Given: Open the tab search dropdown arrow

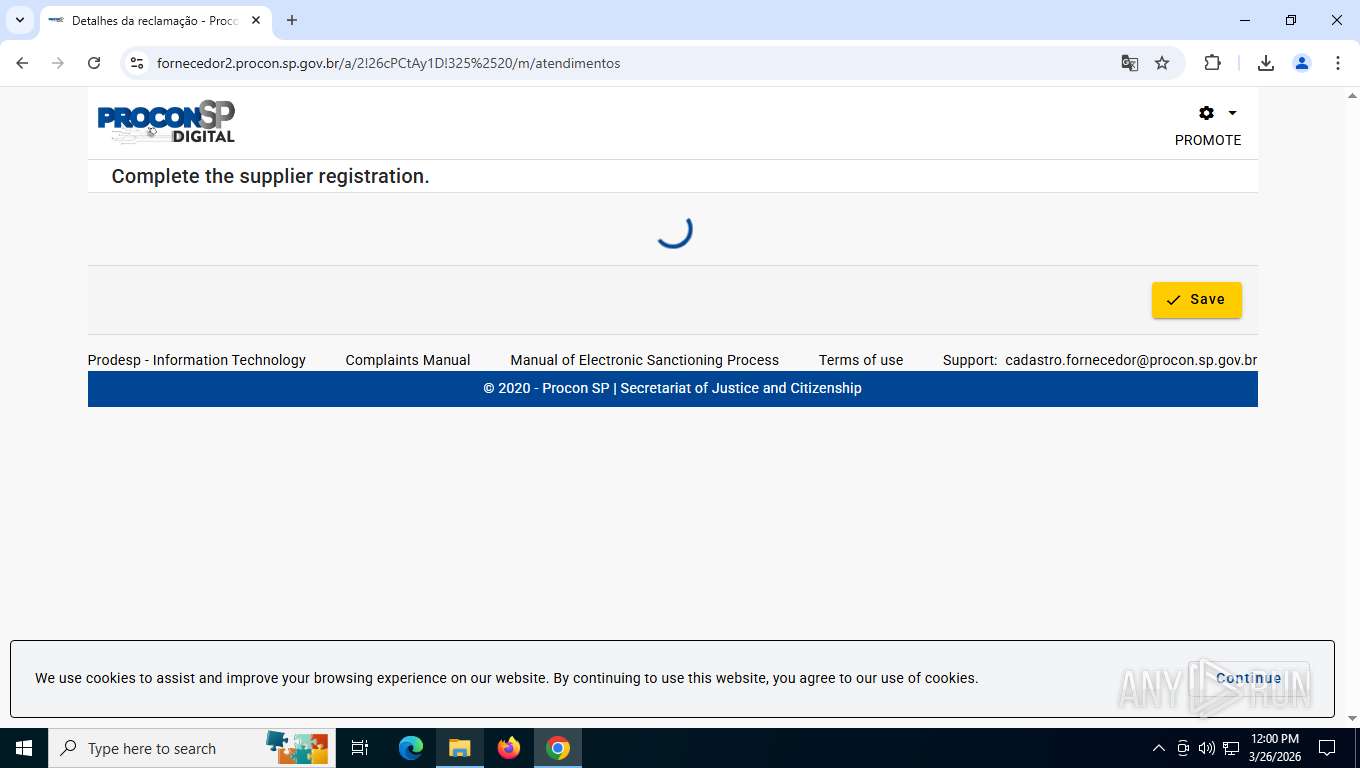Looking at the screenshot, I should [x=20, y=20].
